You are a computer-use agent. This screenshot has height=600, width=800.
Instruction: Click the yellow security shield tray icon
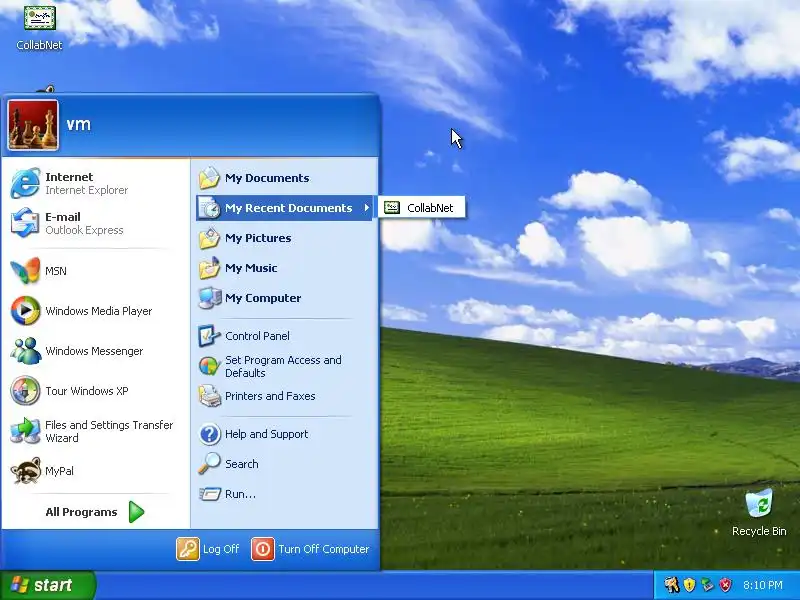point(689,585)
